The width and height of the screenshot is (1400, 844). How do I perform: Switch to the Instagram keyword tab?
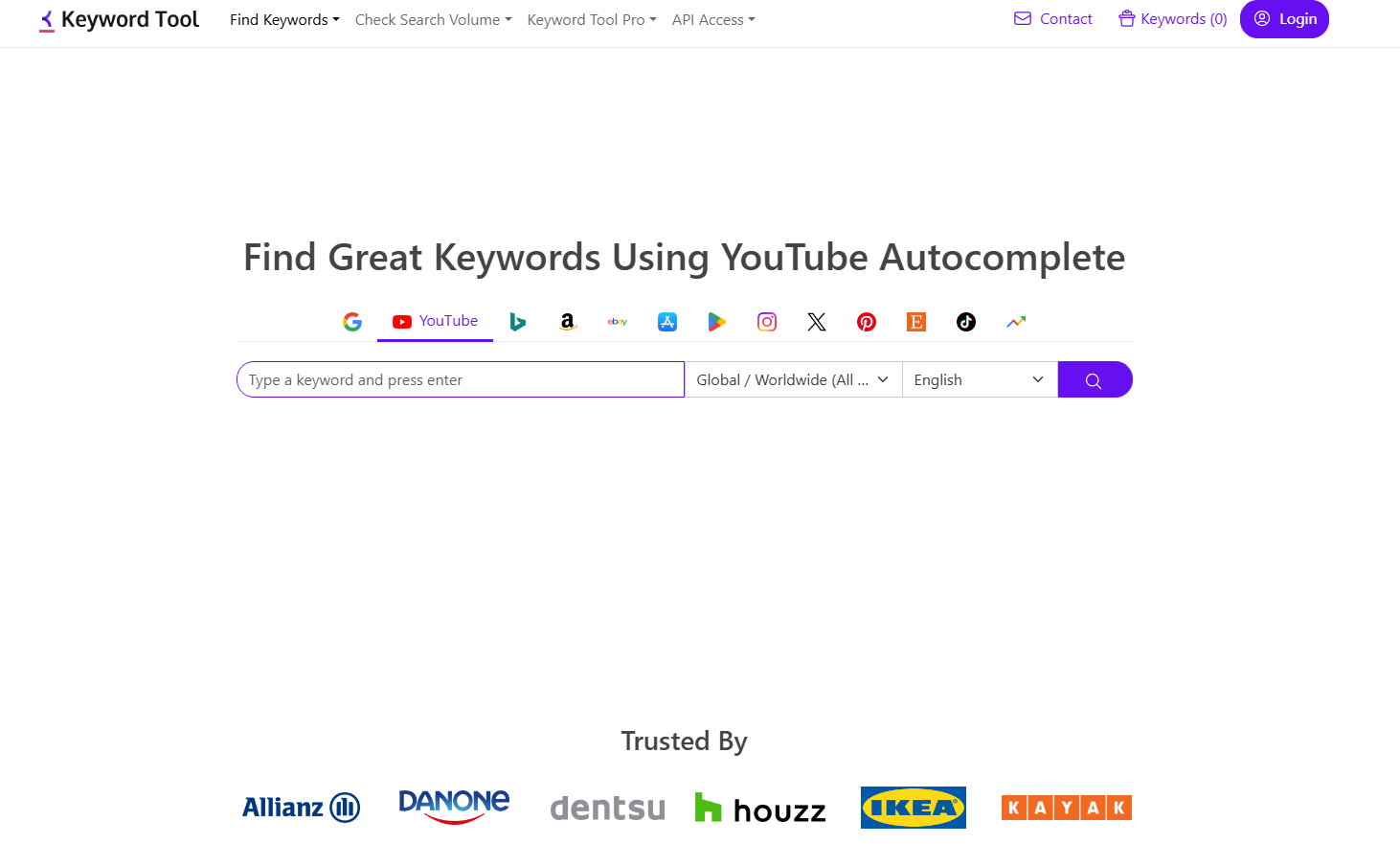[x=767, y=322]
